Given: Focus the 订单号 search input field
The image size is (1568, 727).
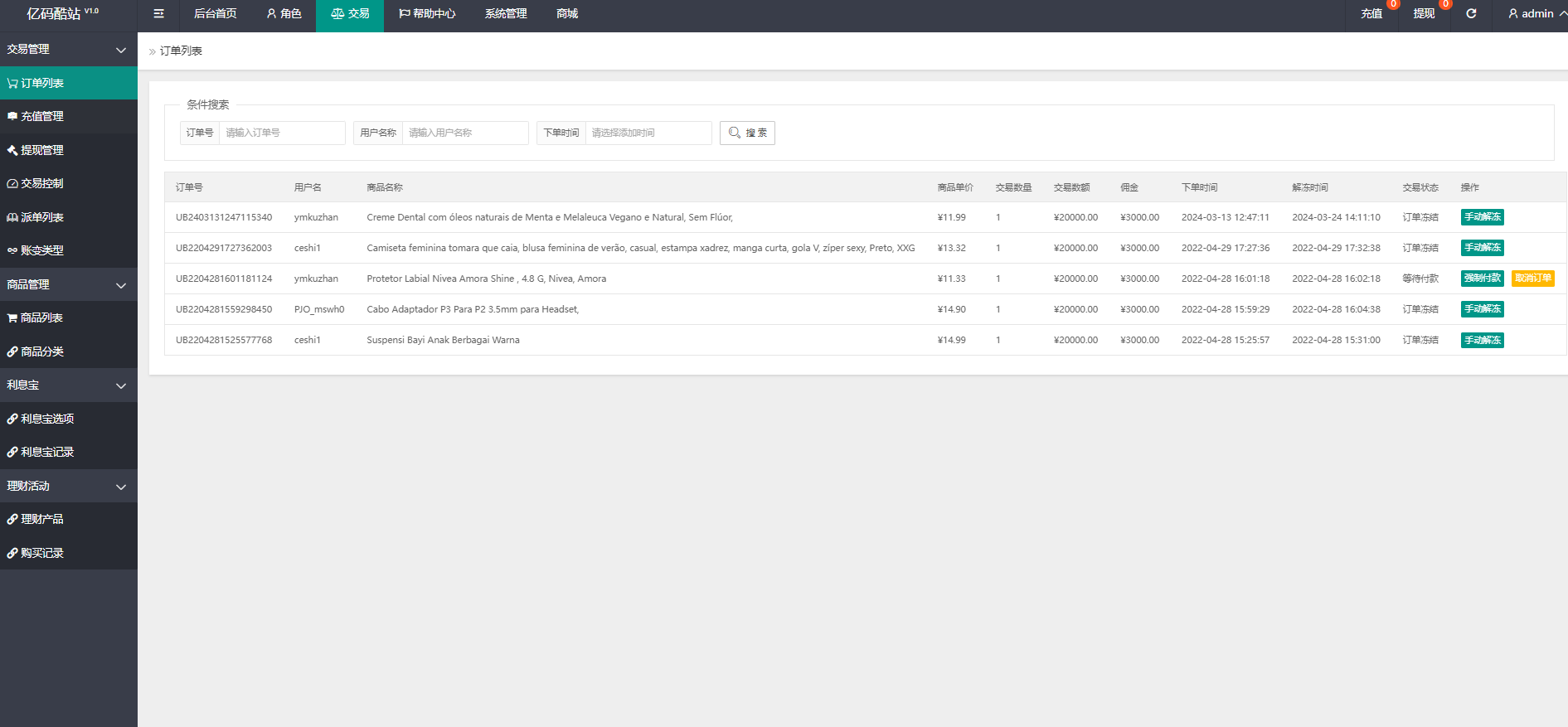Looking at the screenshot, I should click(x=282, y=133).
